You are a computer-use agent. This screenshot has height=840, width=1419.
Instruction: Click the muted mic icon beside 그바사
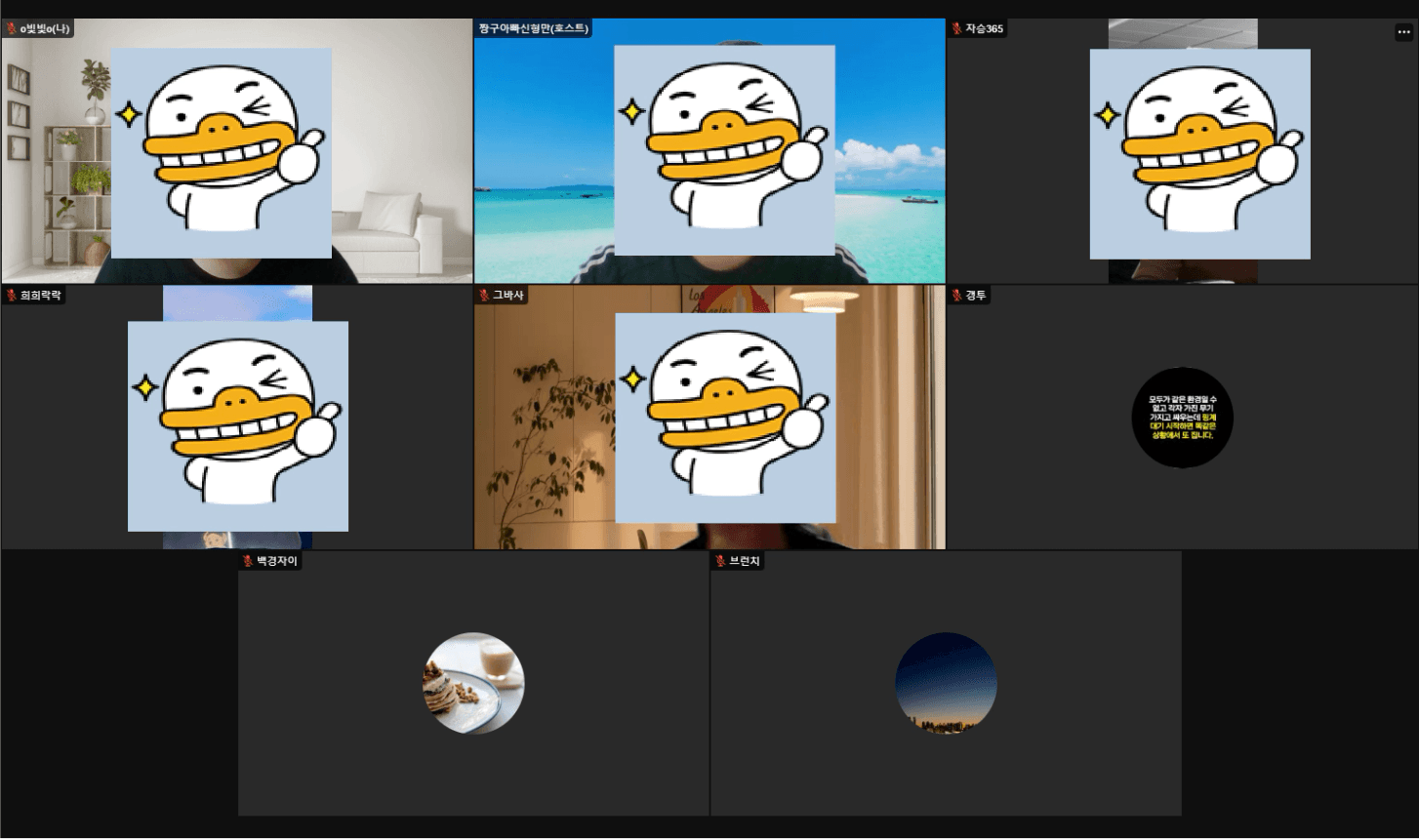[484, 296]
